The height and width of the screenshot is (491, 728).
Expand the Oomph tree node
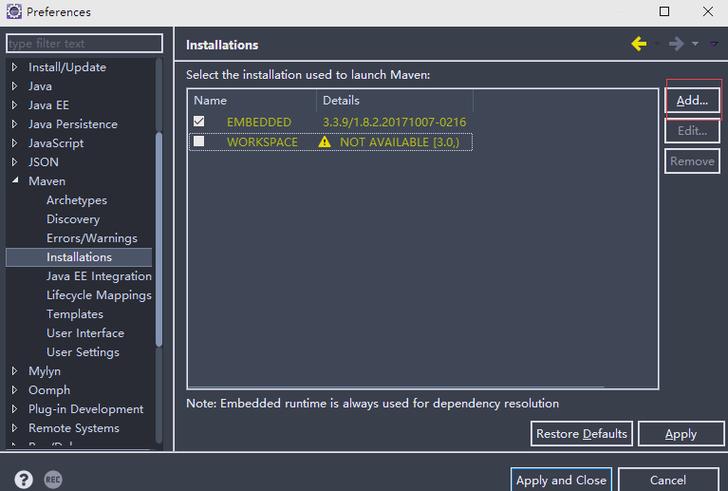coord(14,390)
